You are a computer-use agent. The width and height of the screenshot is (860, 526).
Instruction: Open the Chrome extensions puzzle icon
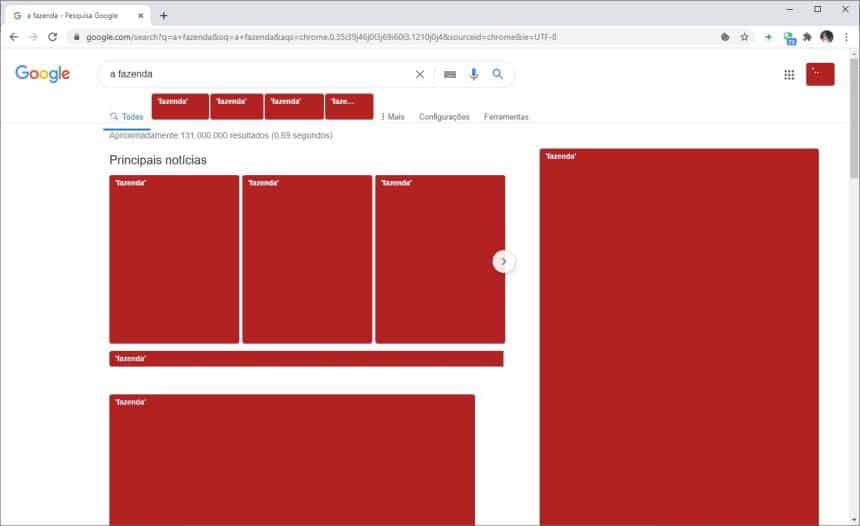[807, 37]
